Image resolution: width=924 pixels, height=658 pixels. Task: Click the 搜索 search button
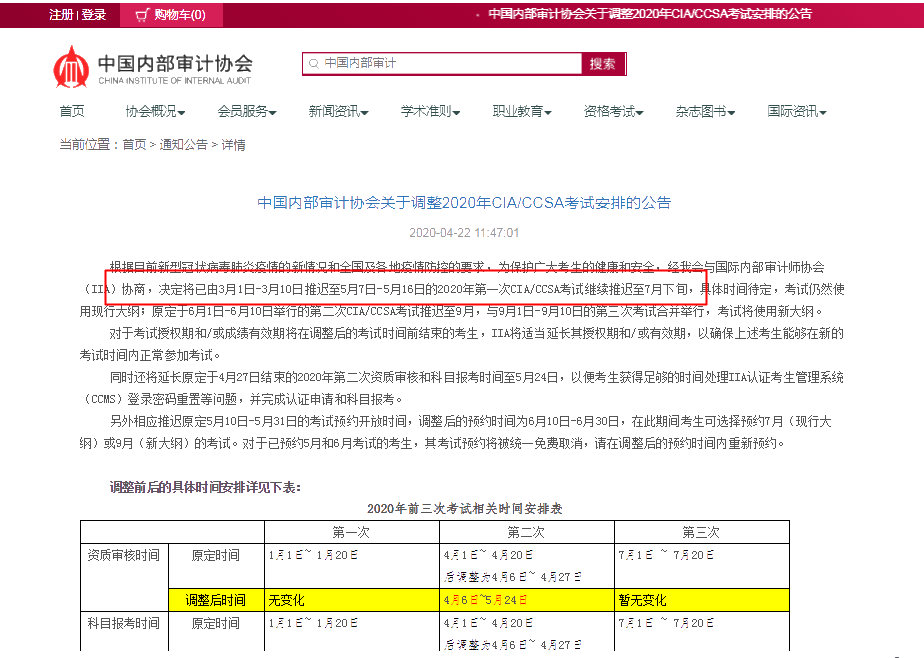coord(602,64)
